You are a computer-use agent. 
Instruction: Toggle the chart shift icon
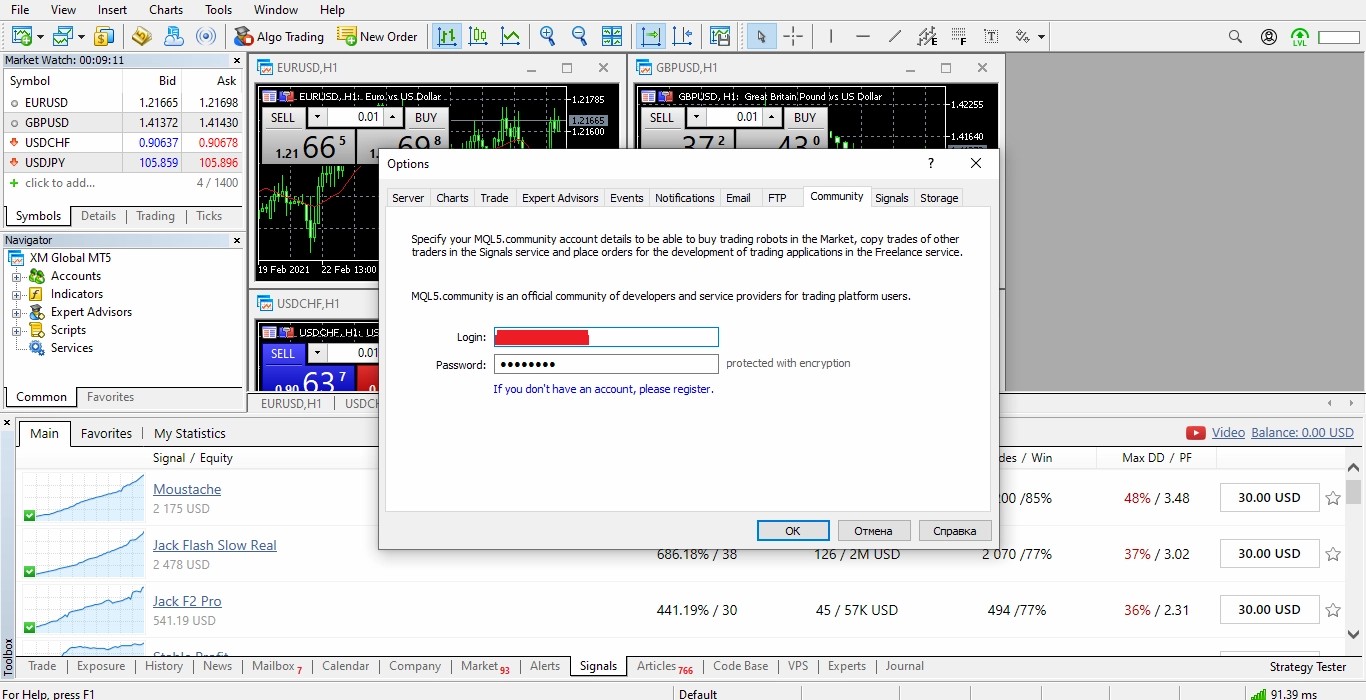[683, 37]
